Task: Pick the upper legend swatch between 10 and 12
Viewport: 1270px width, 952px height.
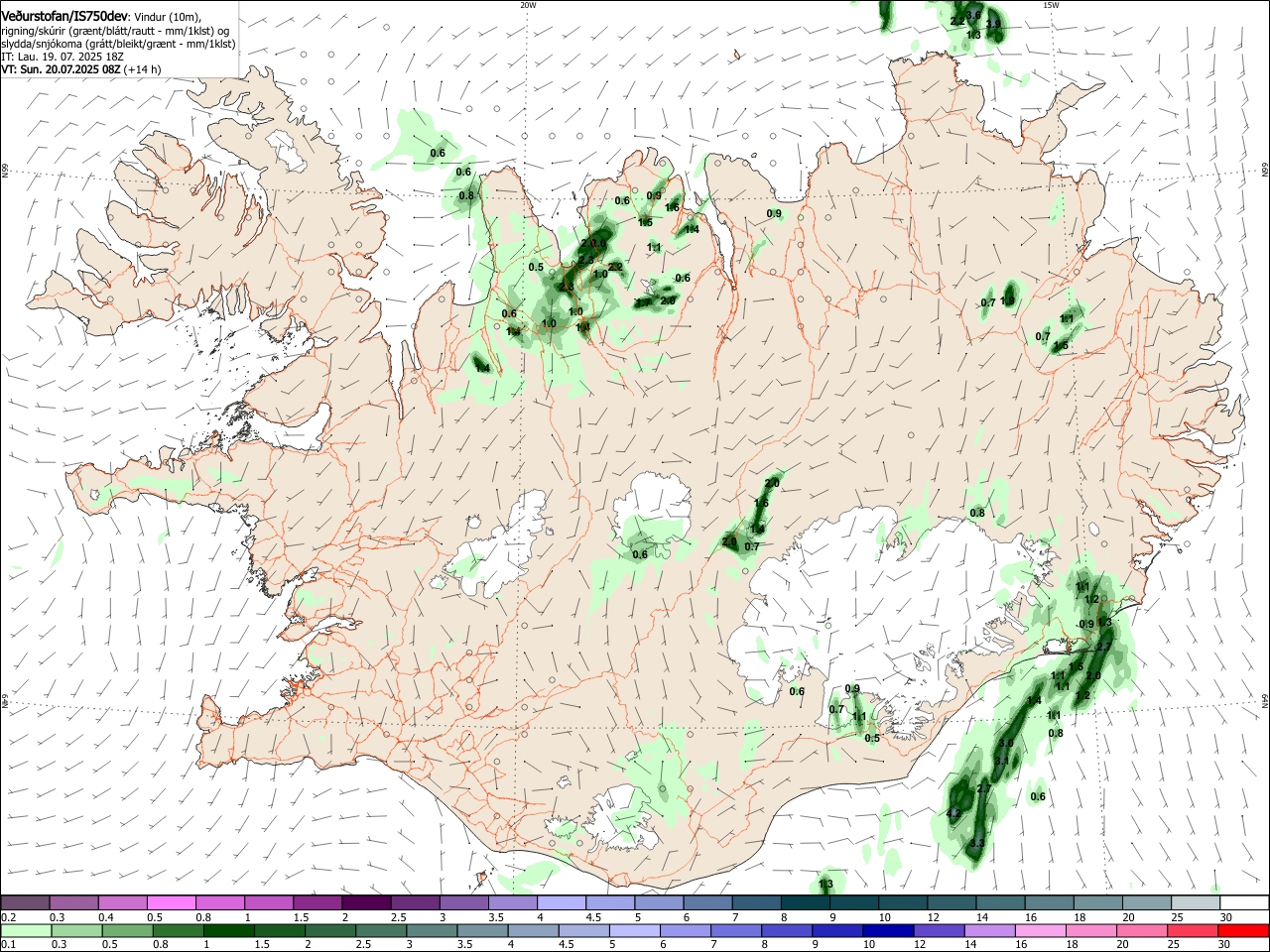Action: (901, 902)
